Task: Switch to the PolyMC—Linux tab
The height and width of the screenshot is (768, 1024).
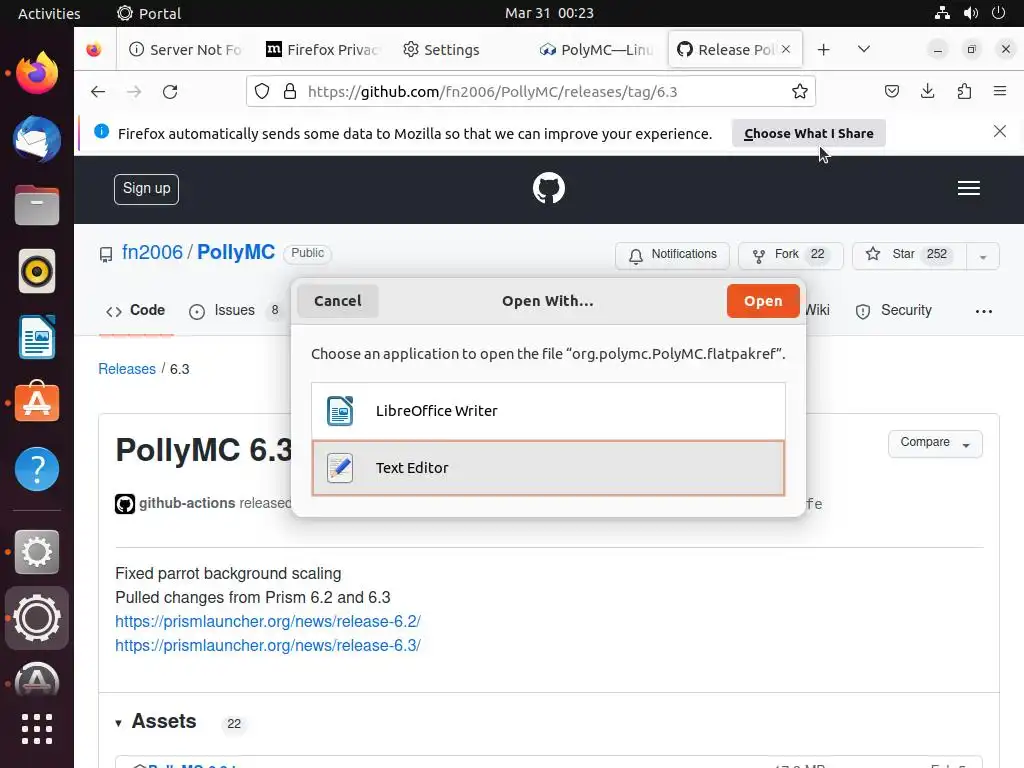Action: (x=596, y=50)
